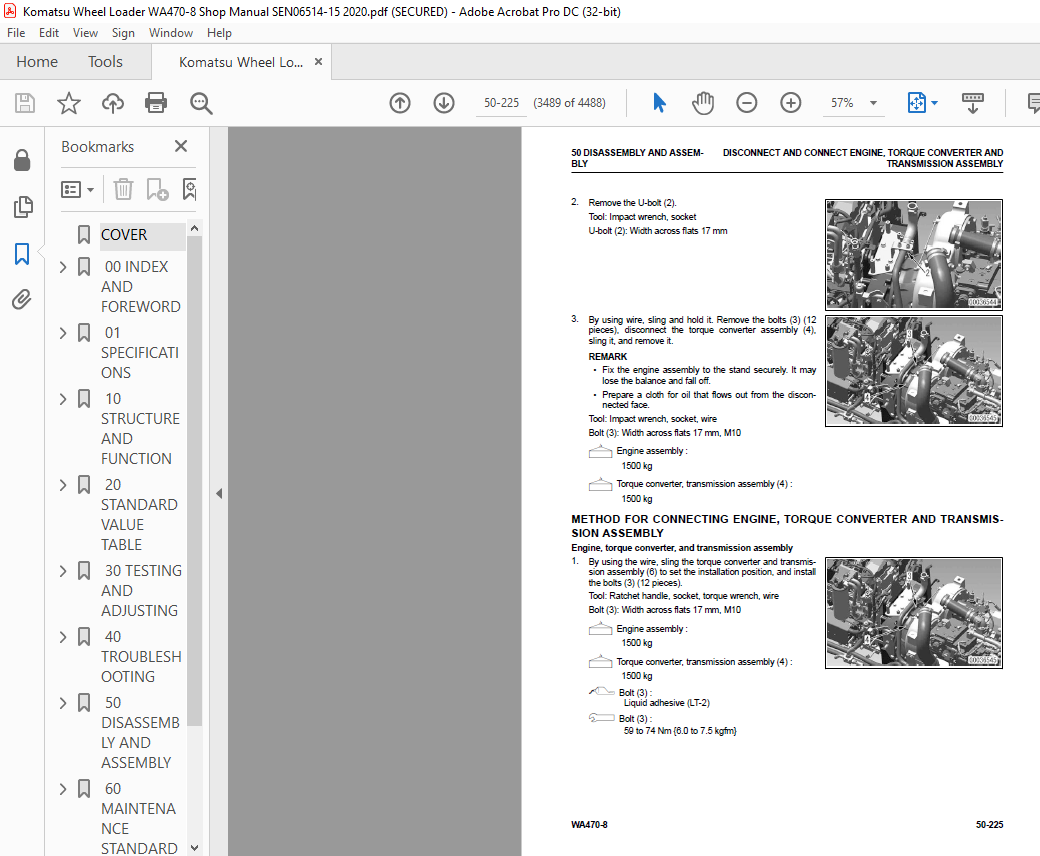1040x856 pixels.
Task: Open the 40 TROUBLESHOOTING bookmark
Action: click(x=141, y=656)
